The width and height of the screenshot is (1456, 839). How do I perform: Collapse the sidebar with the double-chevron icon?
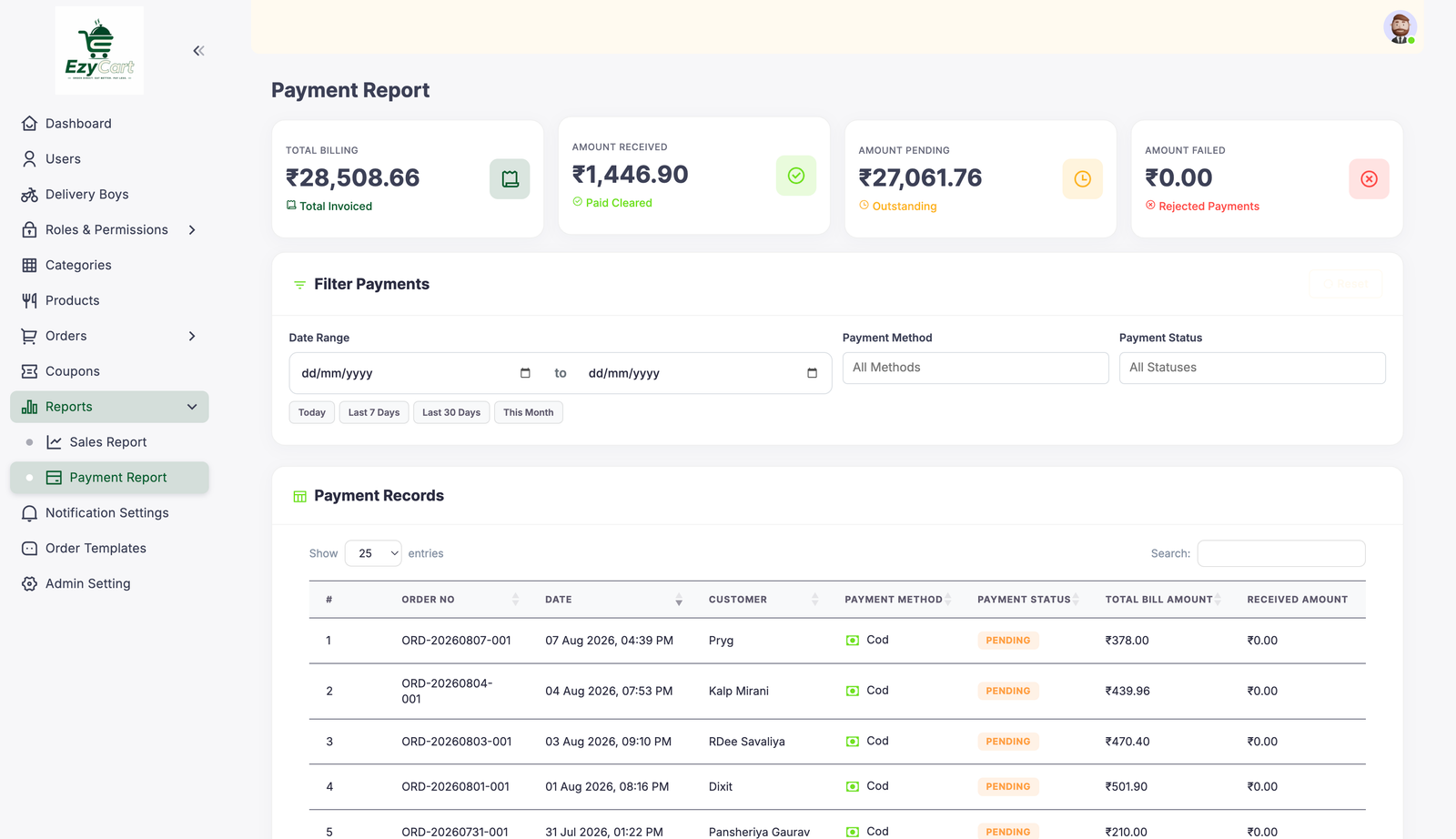198,51
